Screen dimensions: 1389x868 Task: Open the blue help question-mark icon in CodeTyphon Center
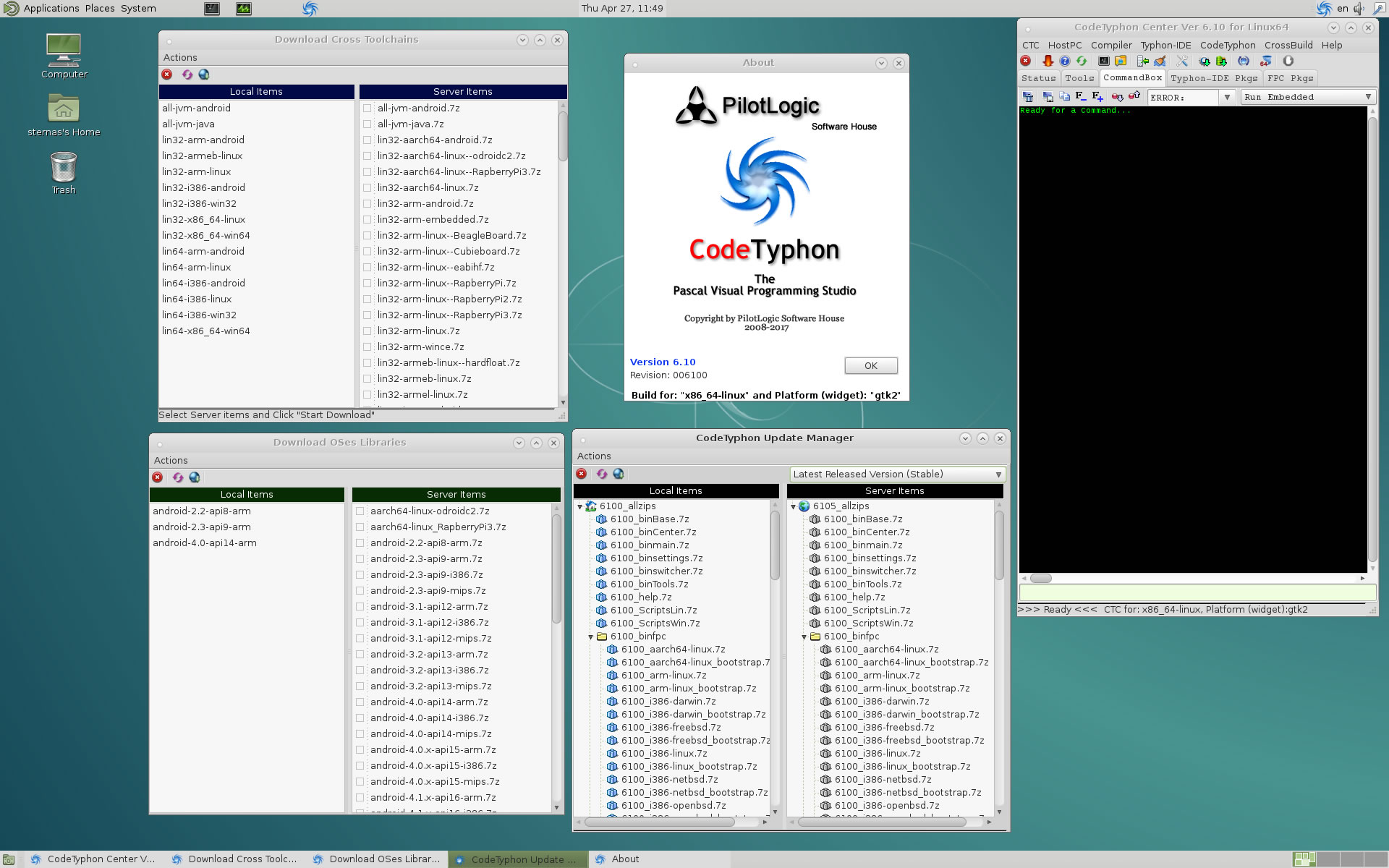coord(1065,61)
